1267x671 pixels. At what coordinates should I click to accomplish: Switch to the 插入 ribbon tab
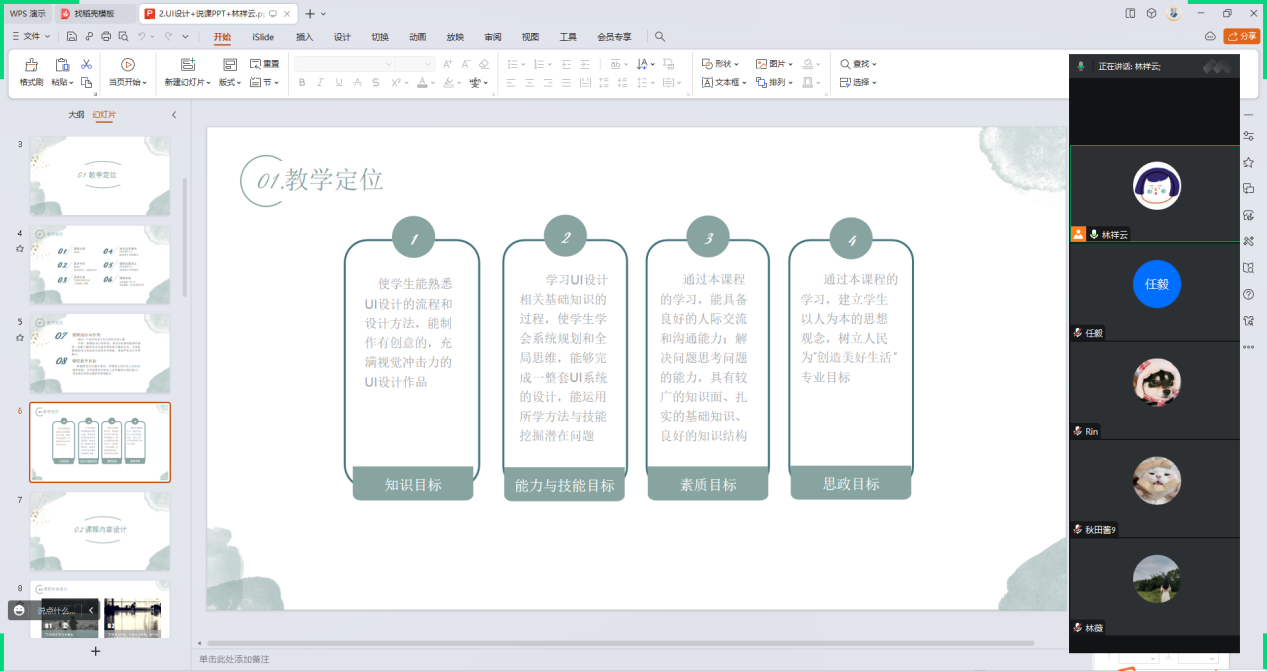pos(304,37)
